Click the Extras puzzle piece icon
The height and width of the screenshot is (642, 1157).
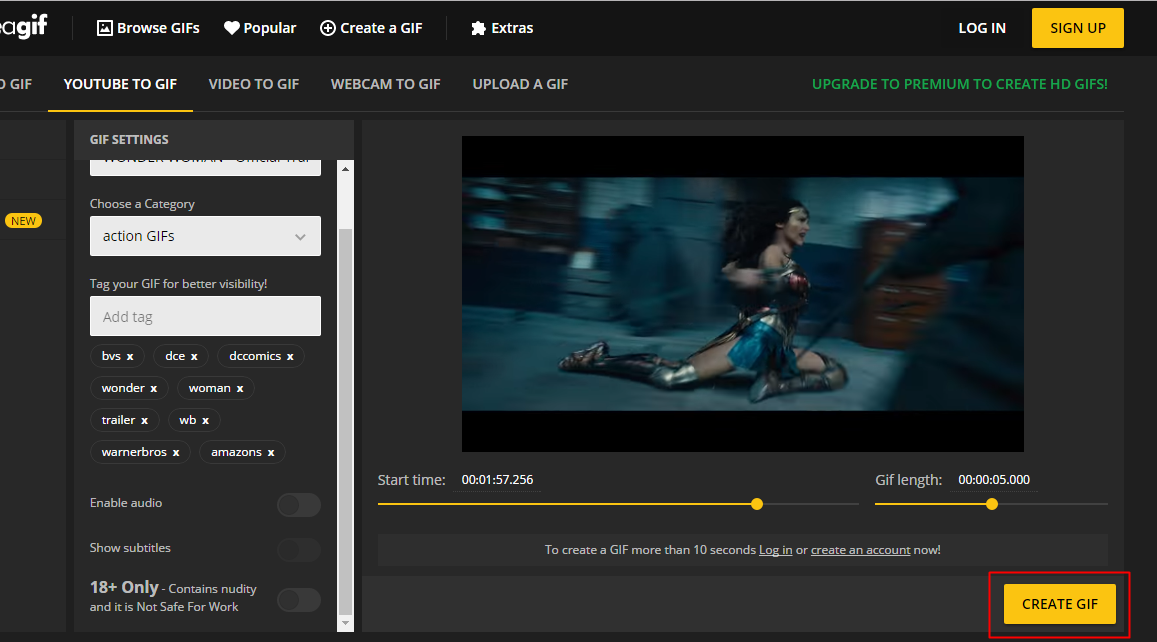click(478, 28)
